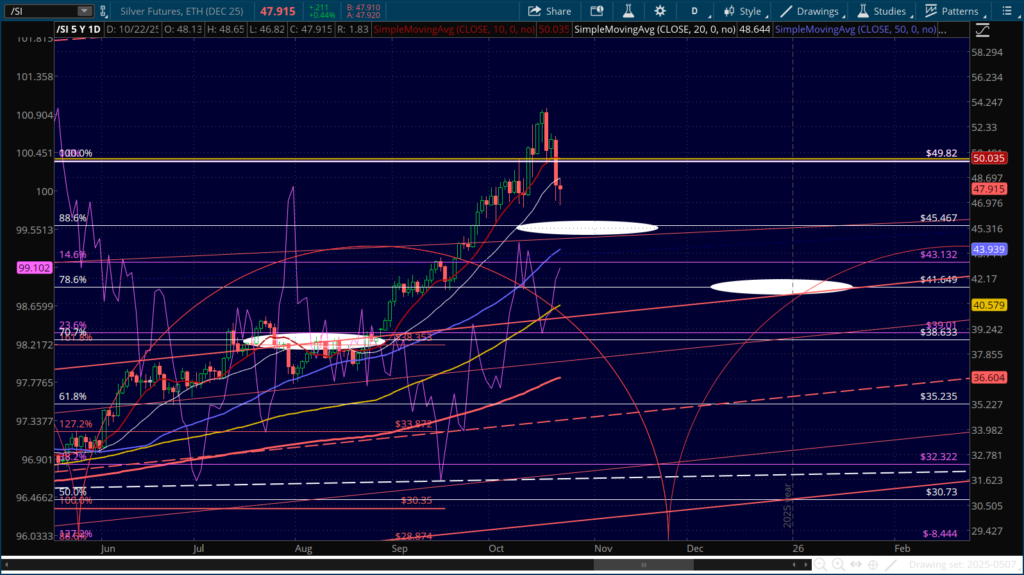Screen dimensions: 1024x575
Task: Click the Drawing set label at bottom right
Action: click(x=961, y=565)
